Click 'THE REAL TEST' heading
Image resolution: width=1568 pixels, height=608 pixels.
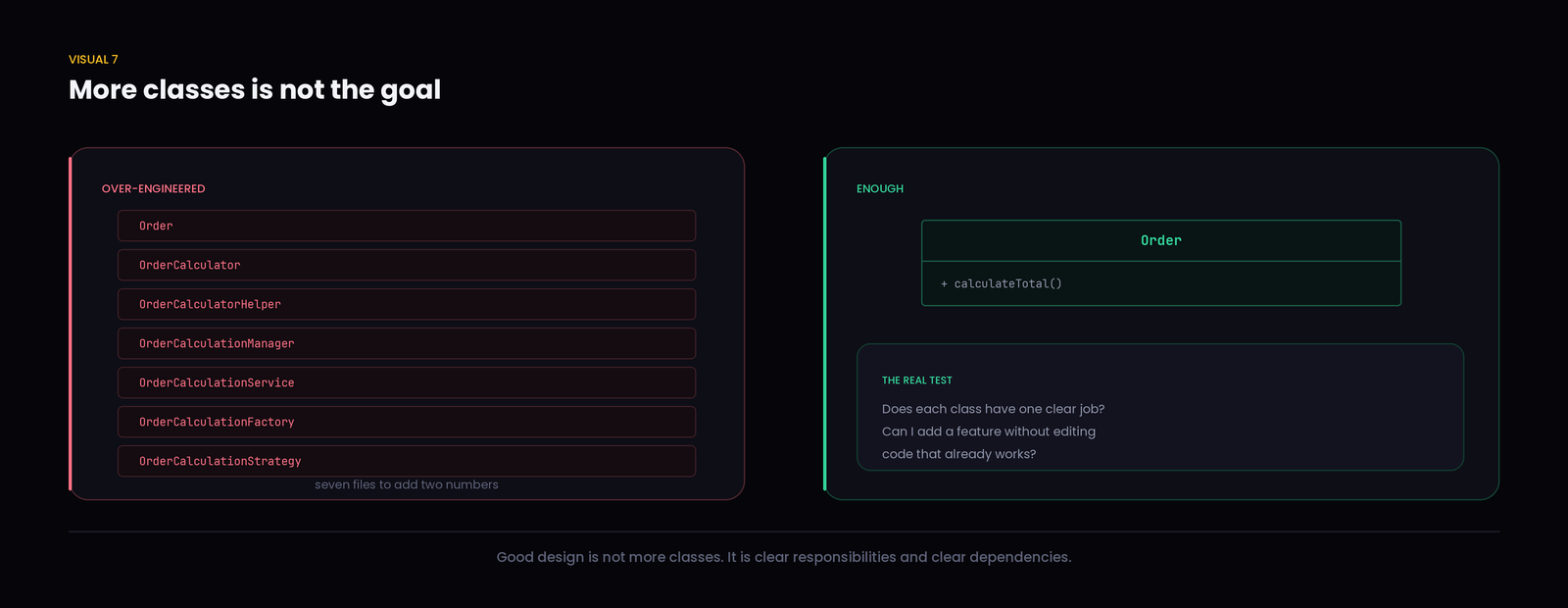click(917, 380)
